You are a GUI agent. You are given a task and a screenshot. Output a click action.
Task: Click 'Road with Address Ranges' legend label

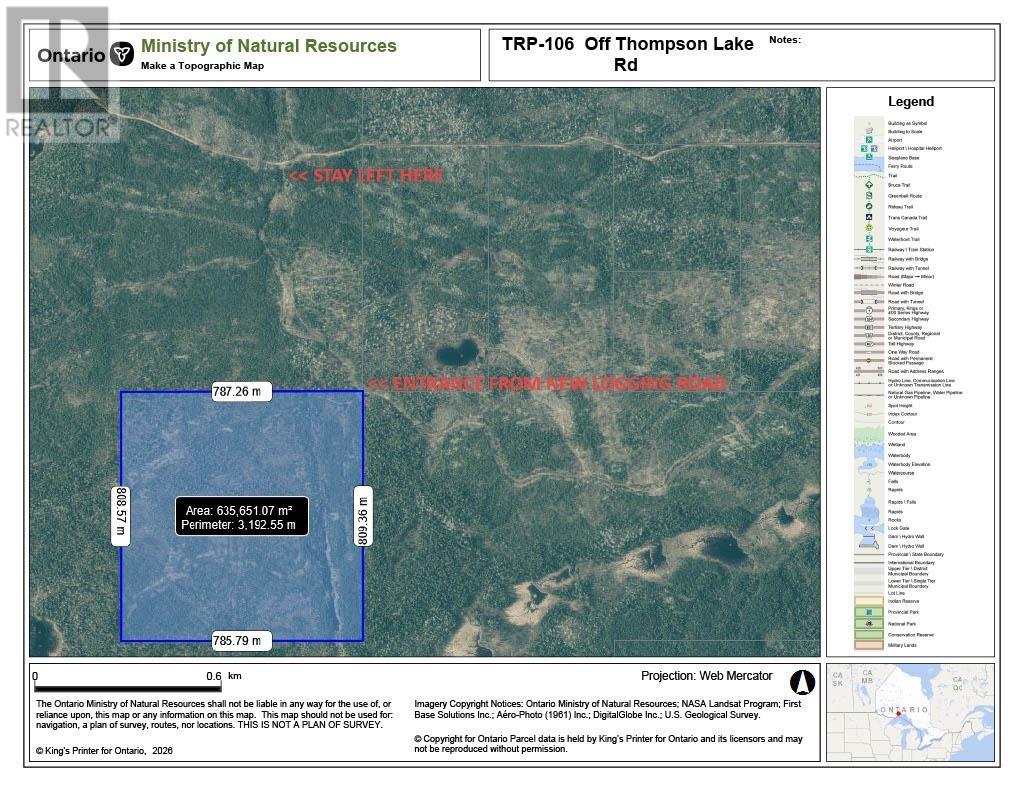coord(916,371)
